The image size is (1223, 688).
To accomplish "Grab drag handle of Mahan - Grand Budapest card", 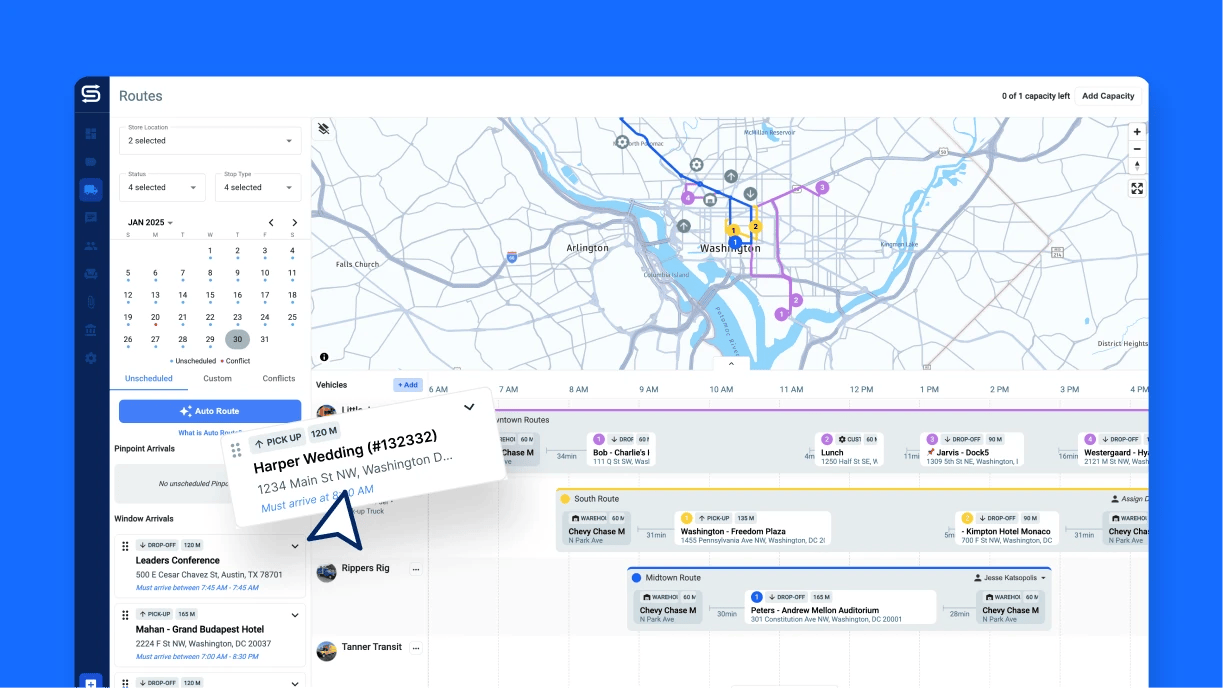I will coord(125,615).
